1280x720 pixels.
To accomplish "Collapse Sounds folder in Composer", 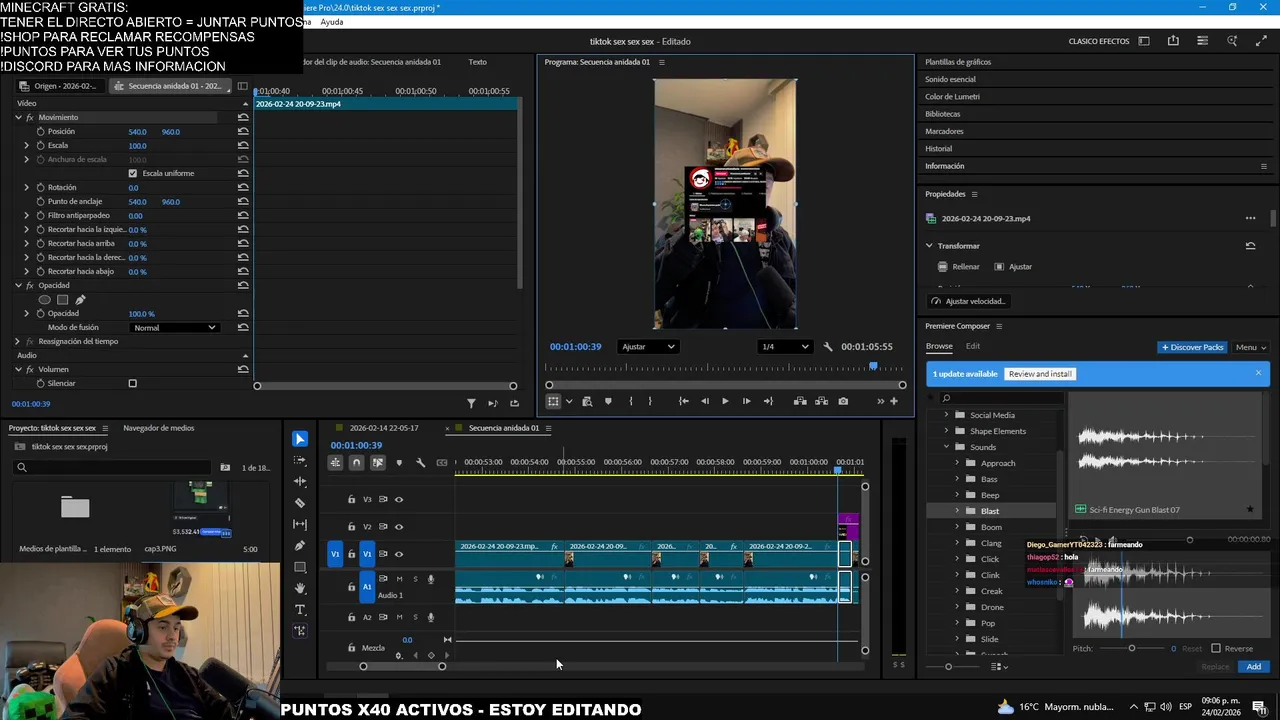I will coord(947,447).
